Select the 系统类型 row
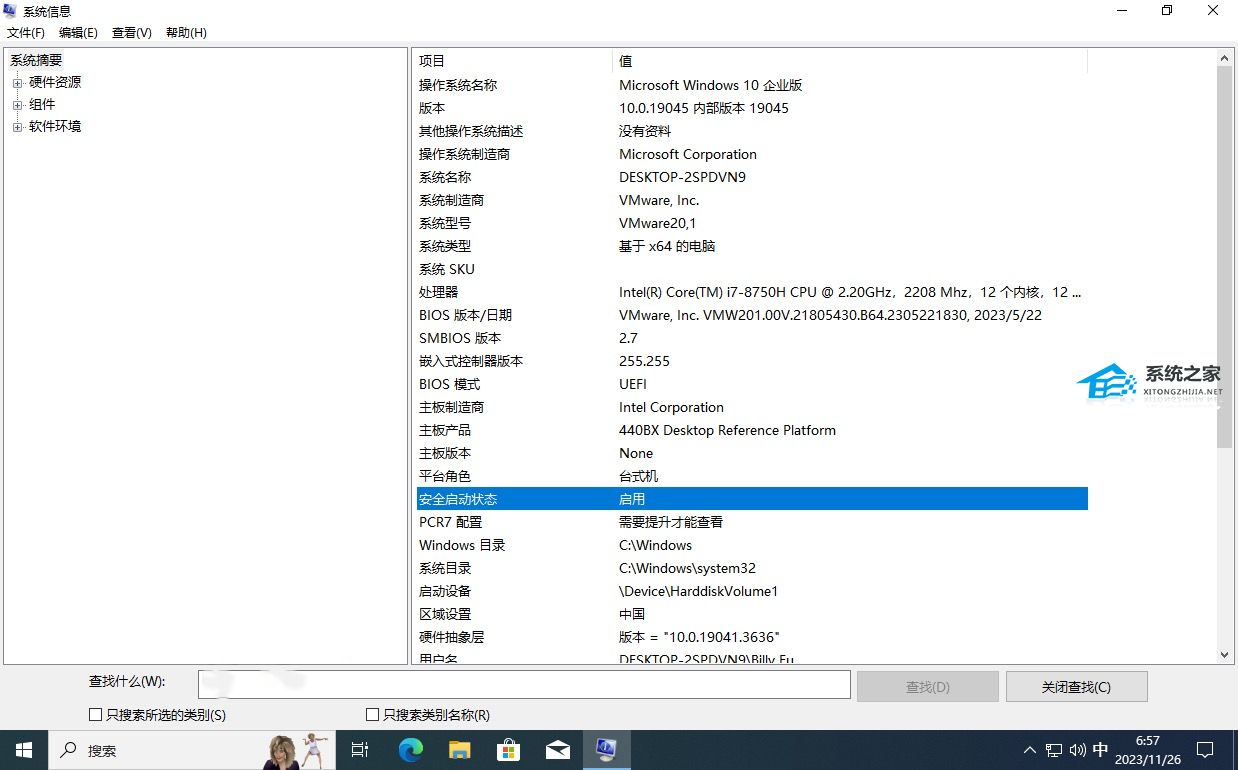The height and width of the screenshot is (770, 1238). 751,246
